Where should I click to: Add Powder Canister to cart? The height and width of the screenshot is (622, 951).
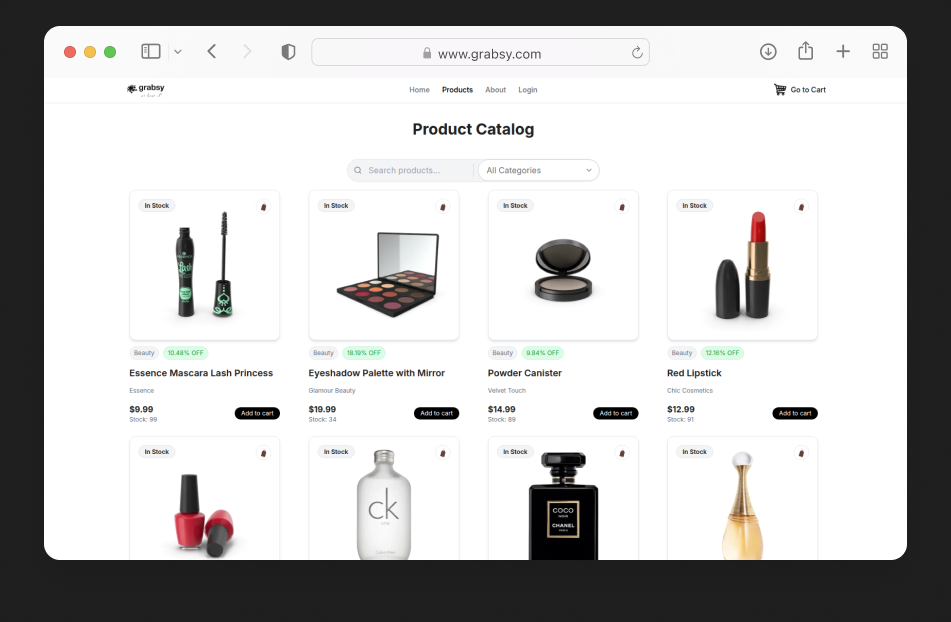pos(615,413)
